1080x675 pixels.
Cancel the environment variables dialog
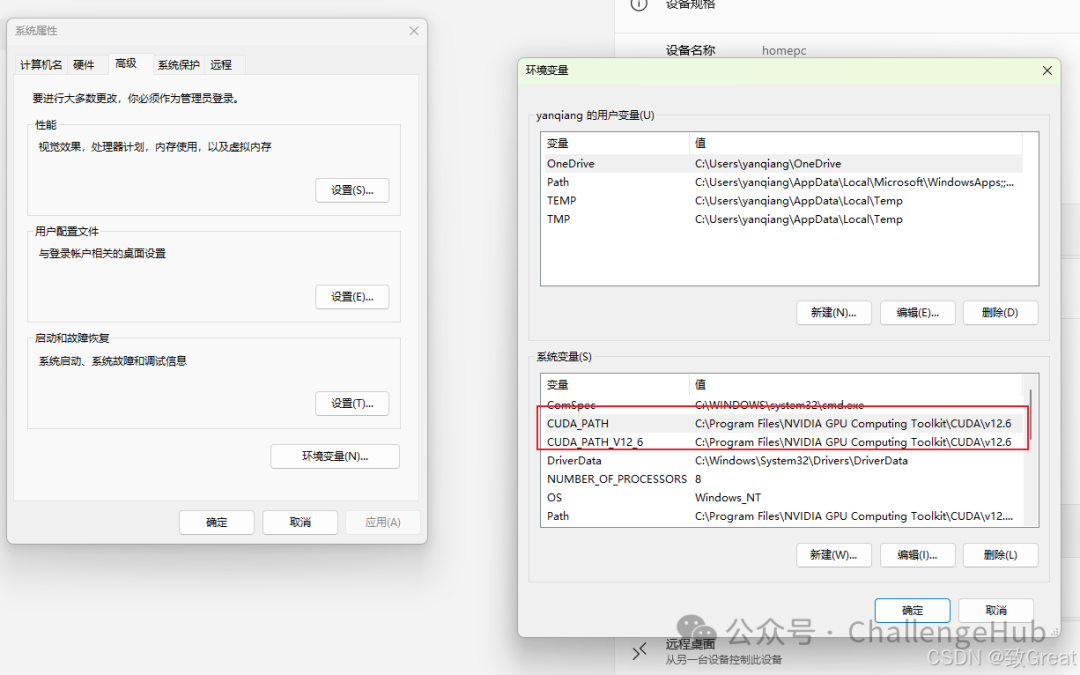(x=996, y=610)
